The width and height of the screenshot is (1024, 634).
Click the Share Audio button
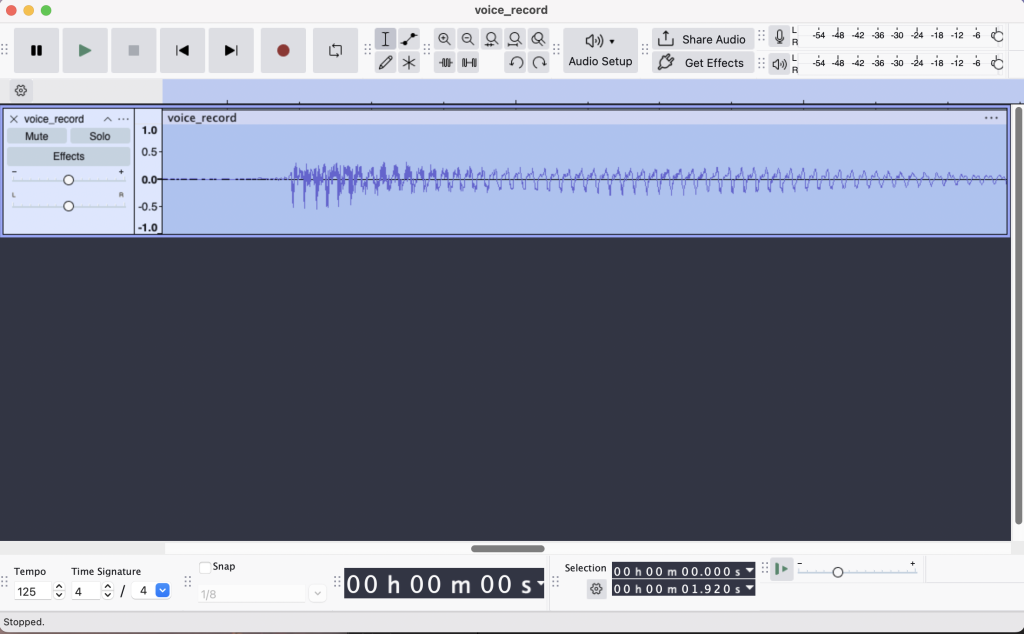tap(703, 39)
